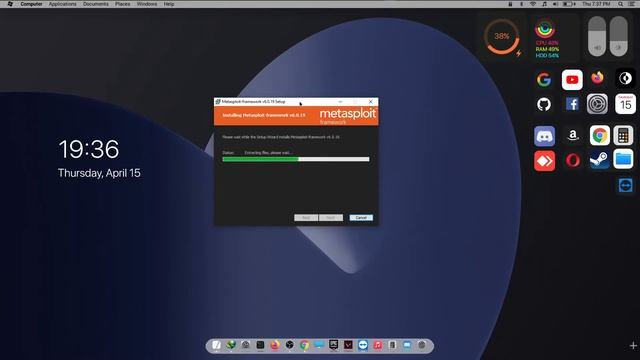640x360 pixels.
Task: Click the music note icon in menu bar
Action: [x=544, y=4]
